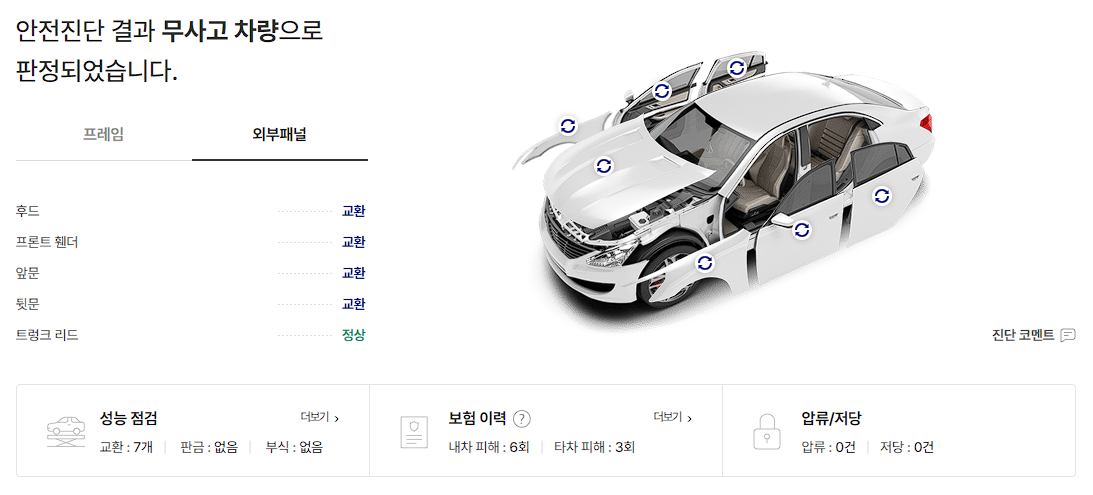Expand 더보기 for 보험 이력
Image resolution: width=1093 pixels, height=495 pixels.
pos(673,418)
